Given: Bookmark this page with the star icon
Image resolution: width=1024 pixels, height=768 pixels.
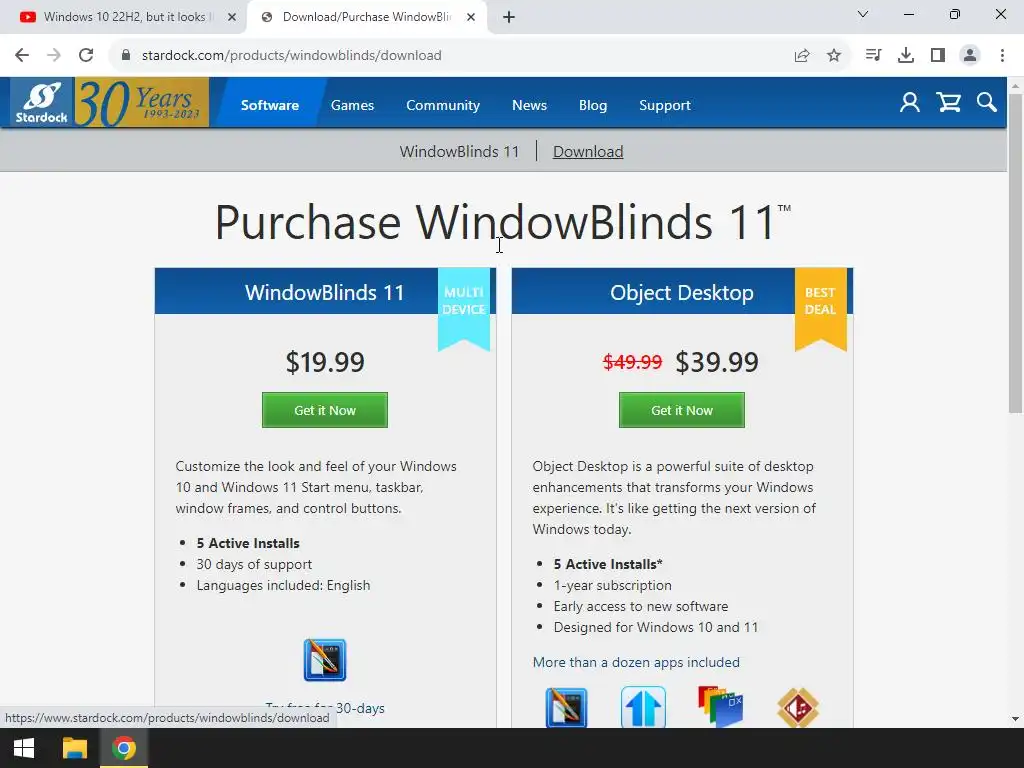Looking at the screenshot, I should pyautogui.click(x=834, y=56).
